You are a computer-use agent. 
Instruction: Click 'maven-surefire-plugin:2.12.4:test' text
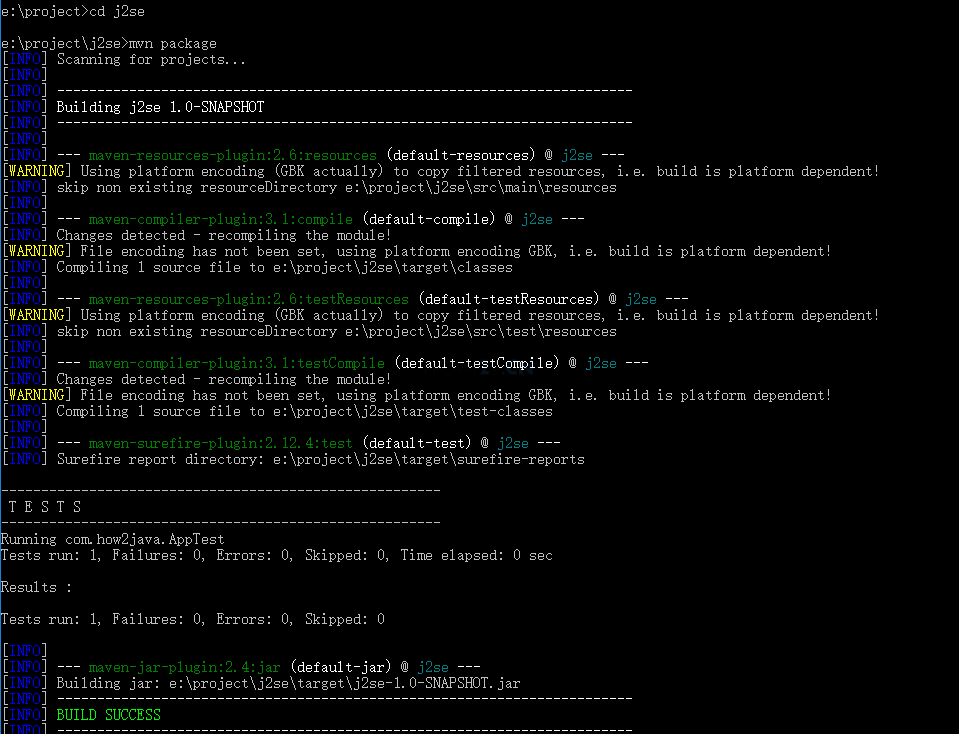(x=221, y=443)
